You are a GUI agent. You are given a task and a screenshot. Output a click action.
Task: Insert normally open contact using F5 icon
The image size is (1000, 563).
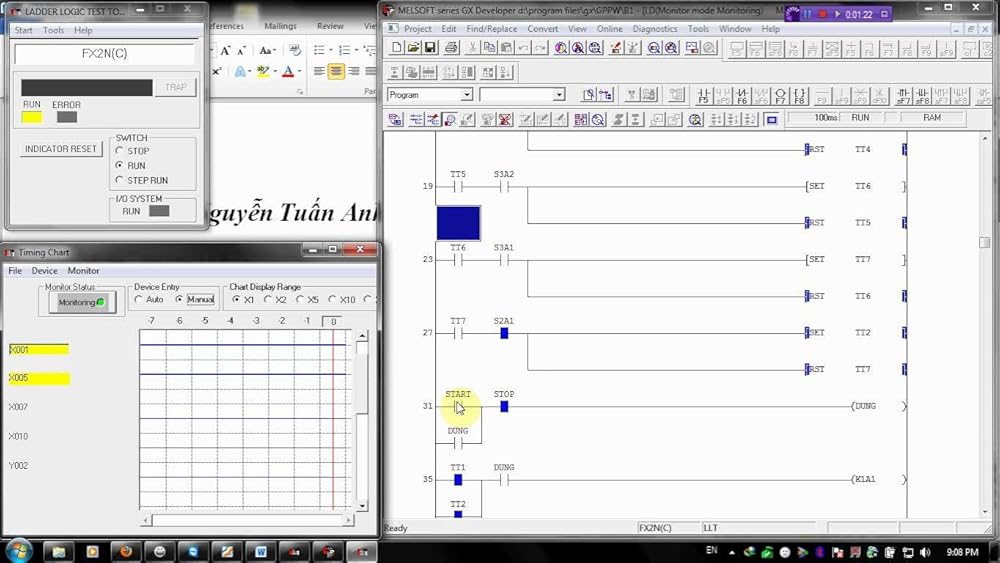(703, 95)
